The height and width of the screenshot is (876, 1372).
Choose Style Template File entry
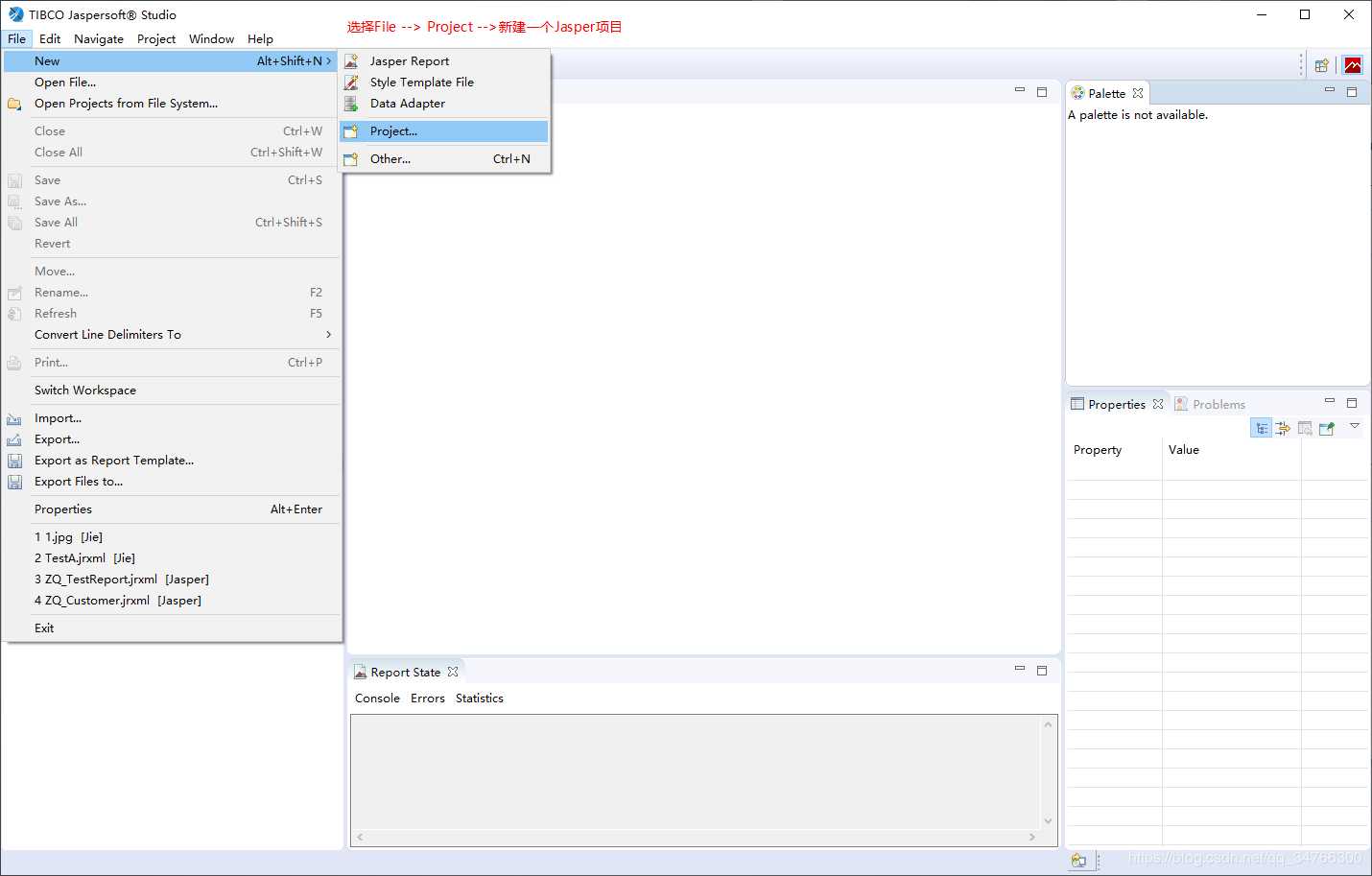[444, 83]
